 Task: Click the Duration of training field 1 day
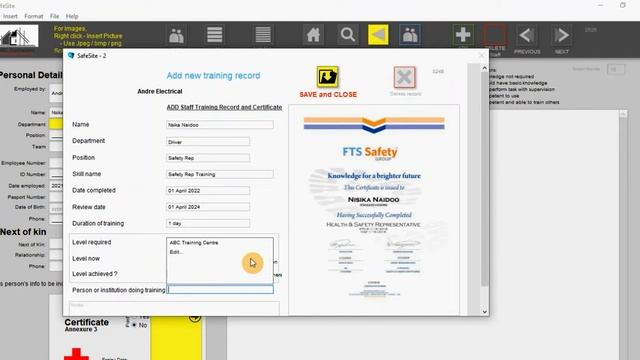coord(208,223)
